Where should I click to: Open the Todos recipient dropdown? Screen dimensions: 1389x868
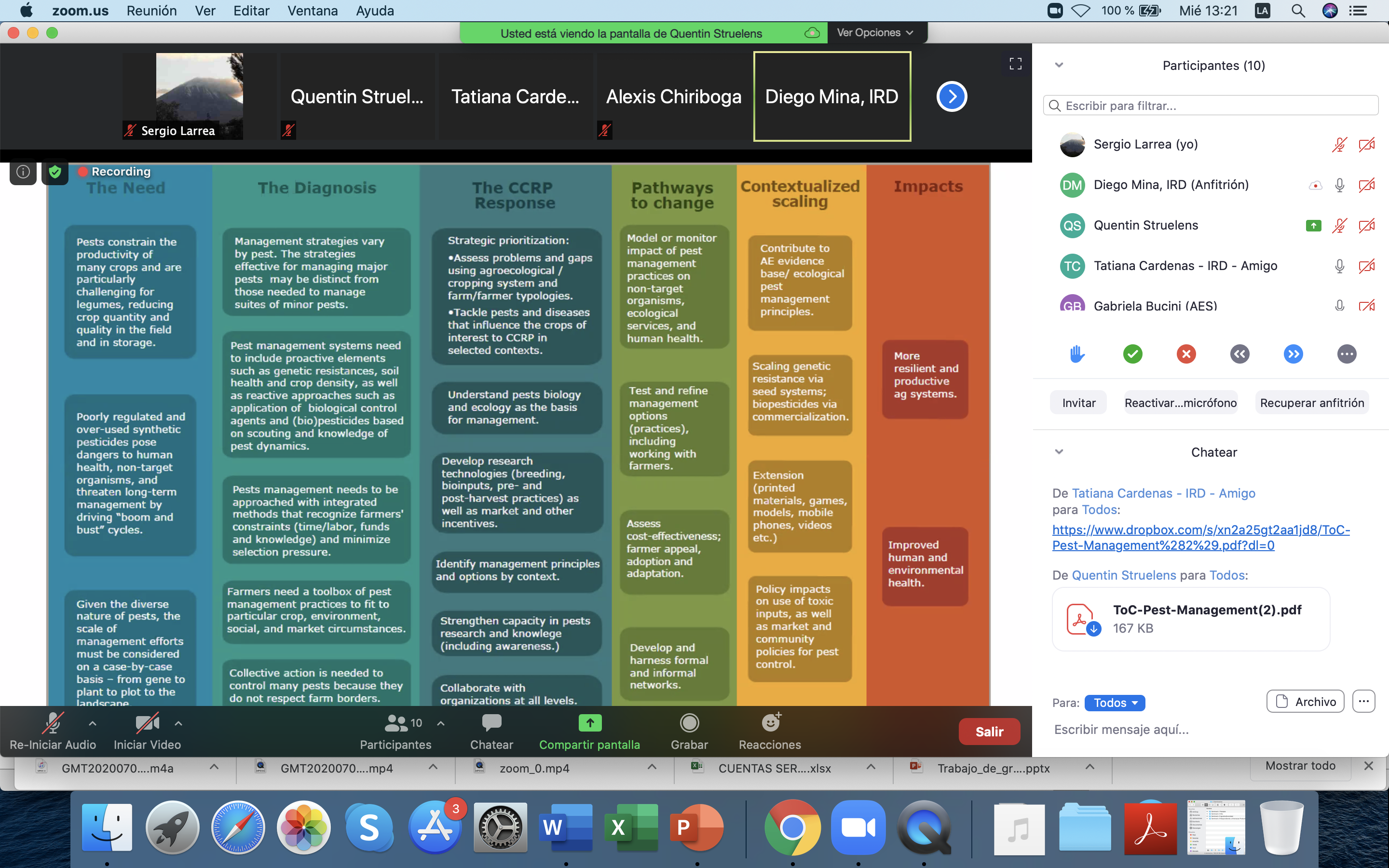pyautogui.click(x=1115, y=703)
